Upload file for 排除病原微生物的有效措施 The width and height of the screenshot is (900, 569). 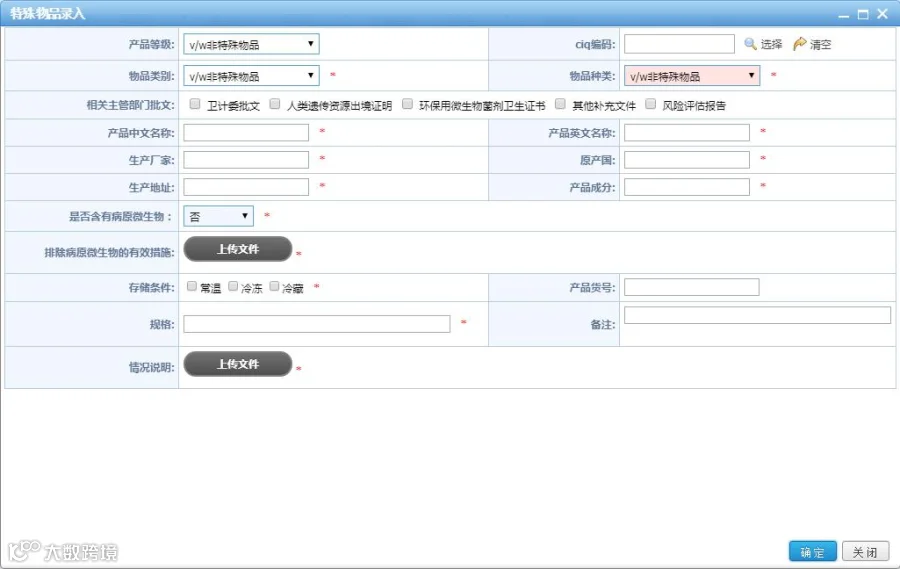[238, 249]
